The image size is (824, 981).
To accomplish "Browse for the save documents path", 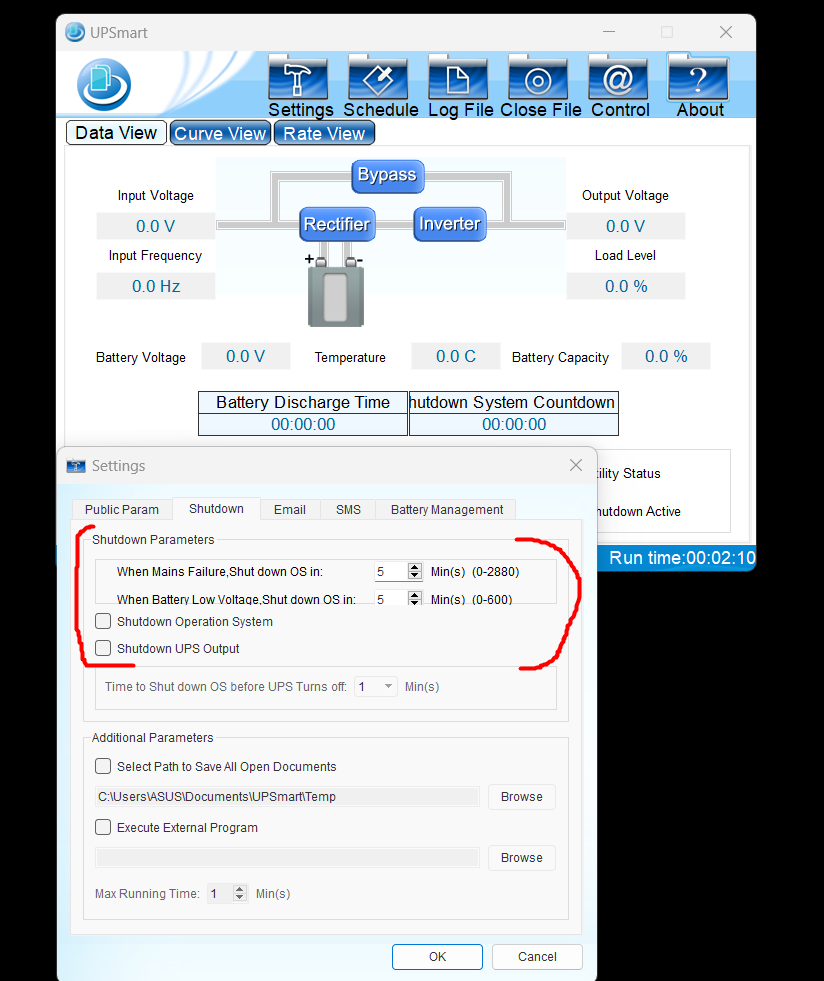I will coord(521,797).
